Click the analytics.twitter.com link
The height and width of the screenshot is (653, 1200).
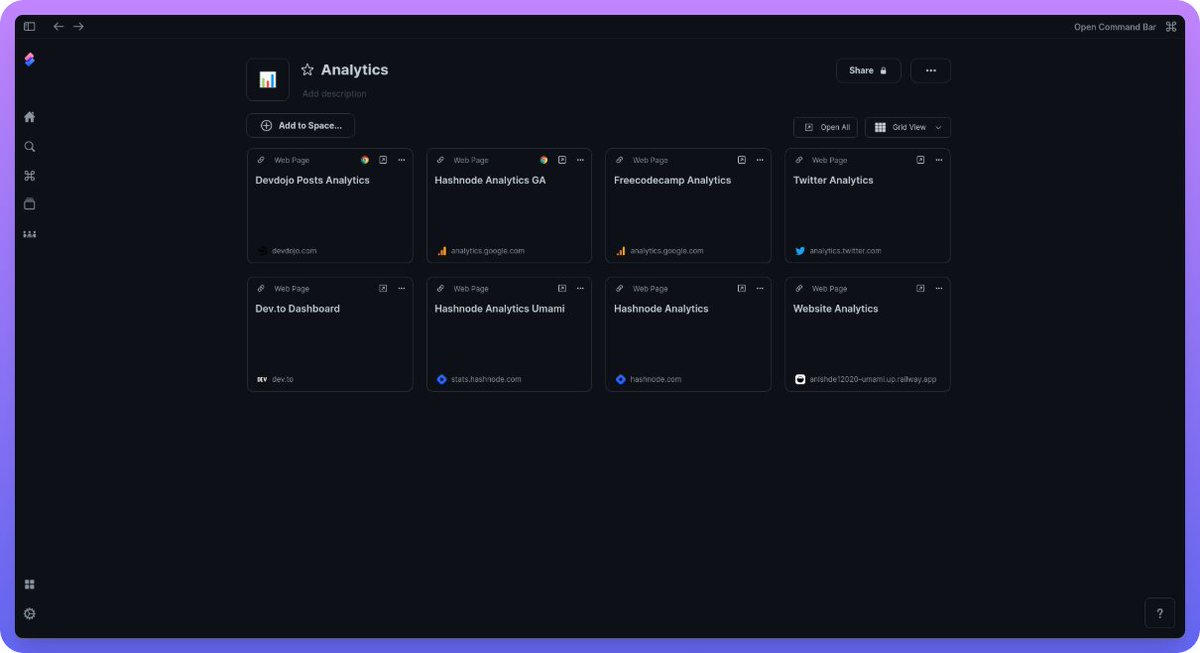(x=845, y=251)
